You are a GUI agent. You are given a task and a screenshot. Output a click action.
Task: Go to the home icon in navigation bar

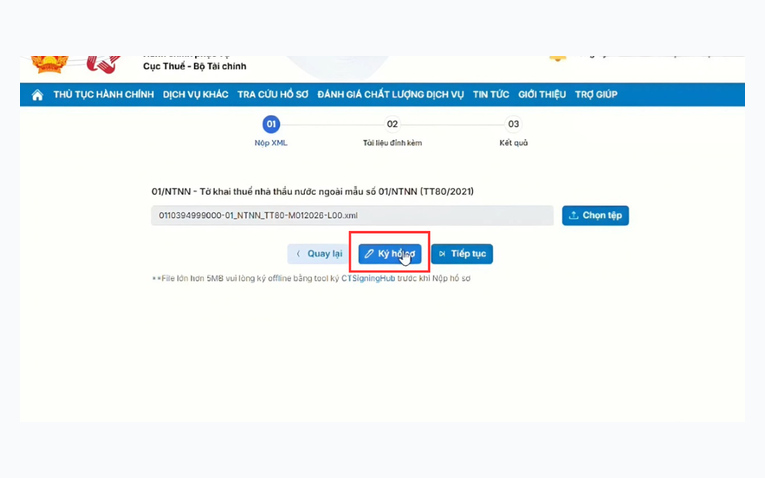pyautogui.click(x=38, y=95)
